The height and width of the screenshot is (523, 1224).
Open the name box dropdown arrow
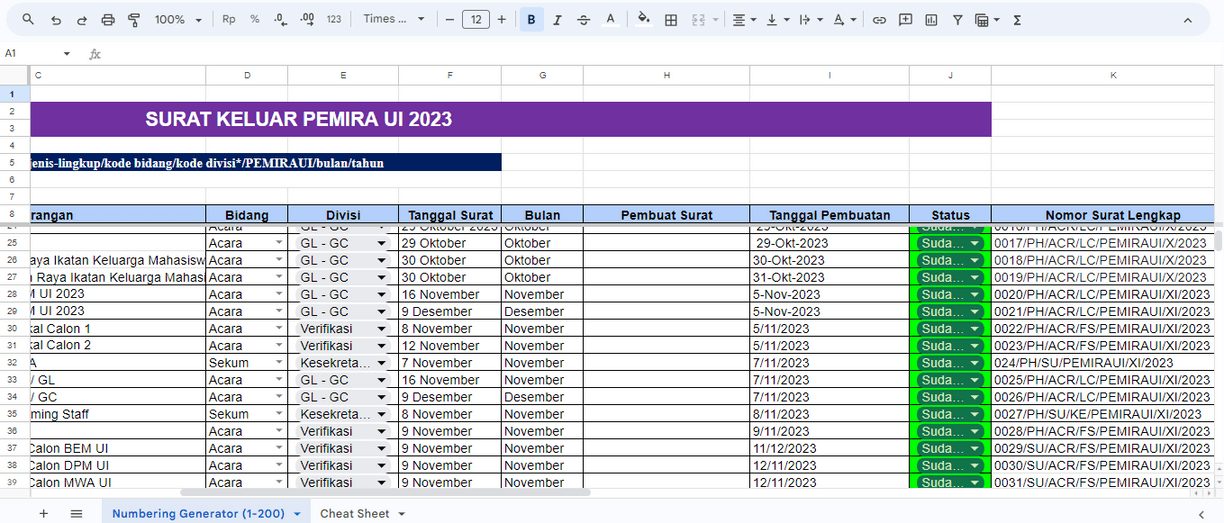[67, 54]
